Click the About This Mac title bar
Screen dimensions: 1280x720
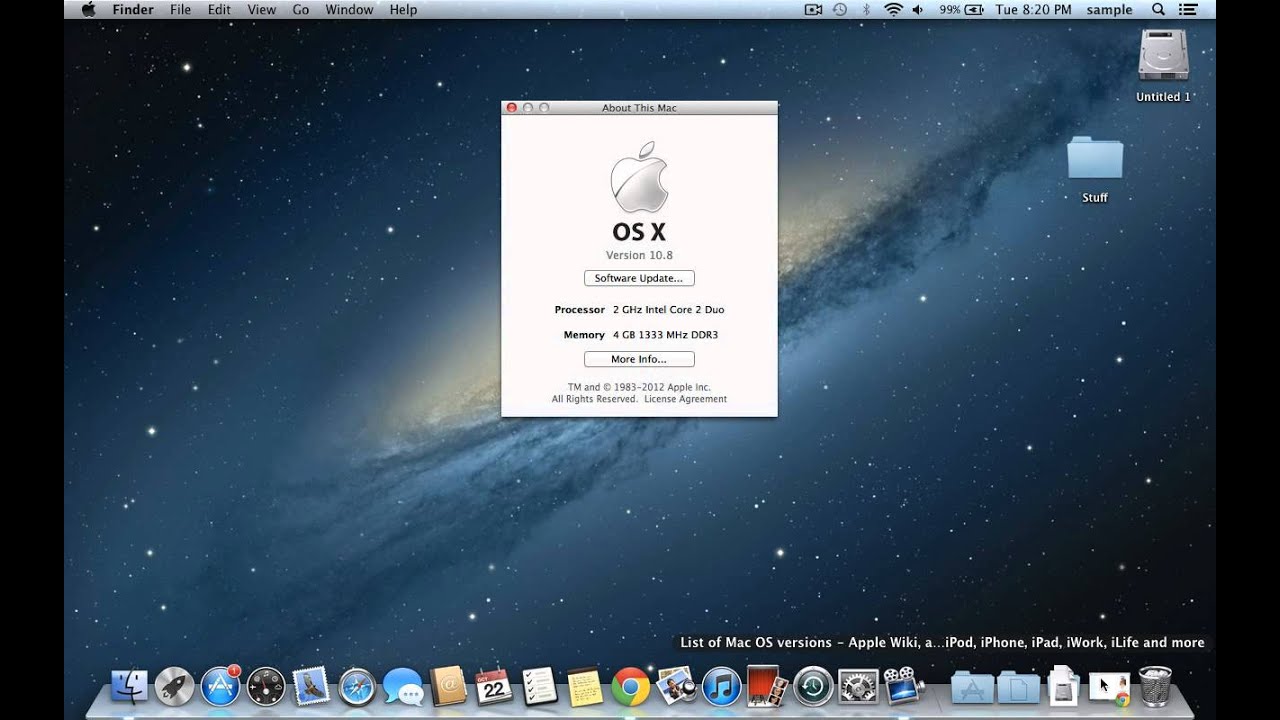(639, 107)
